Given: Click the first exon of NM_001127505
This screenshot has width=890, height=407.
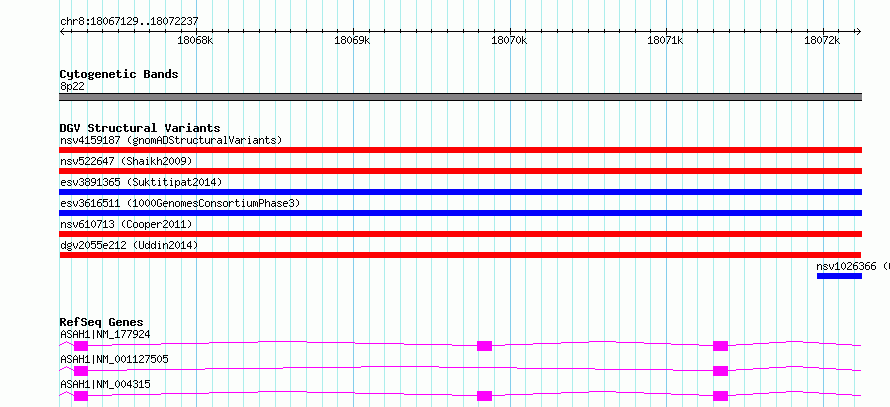Looking at the screenshot, I should tap(81, 371).
